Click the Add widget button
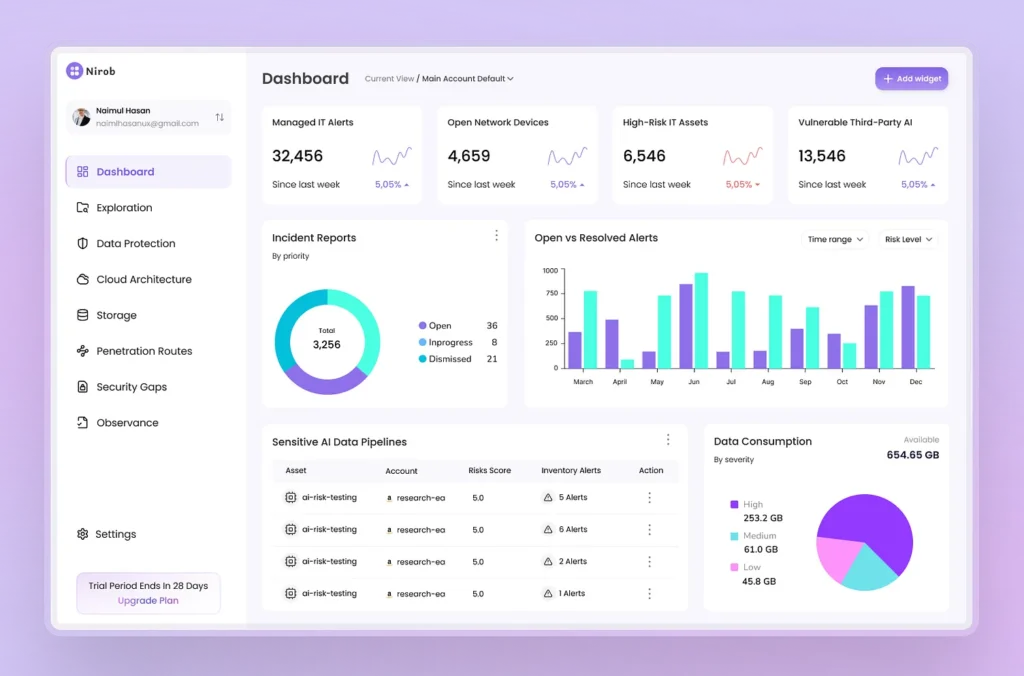The image size is (1024, 676). [x=911, y=79]
